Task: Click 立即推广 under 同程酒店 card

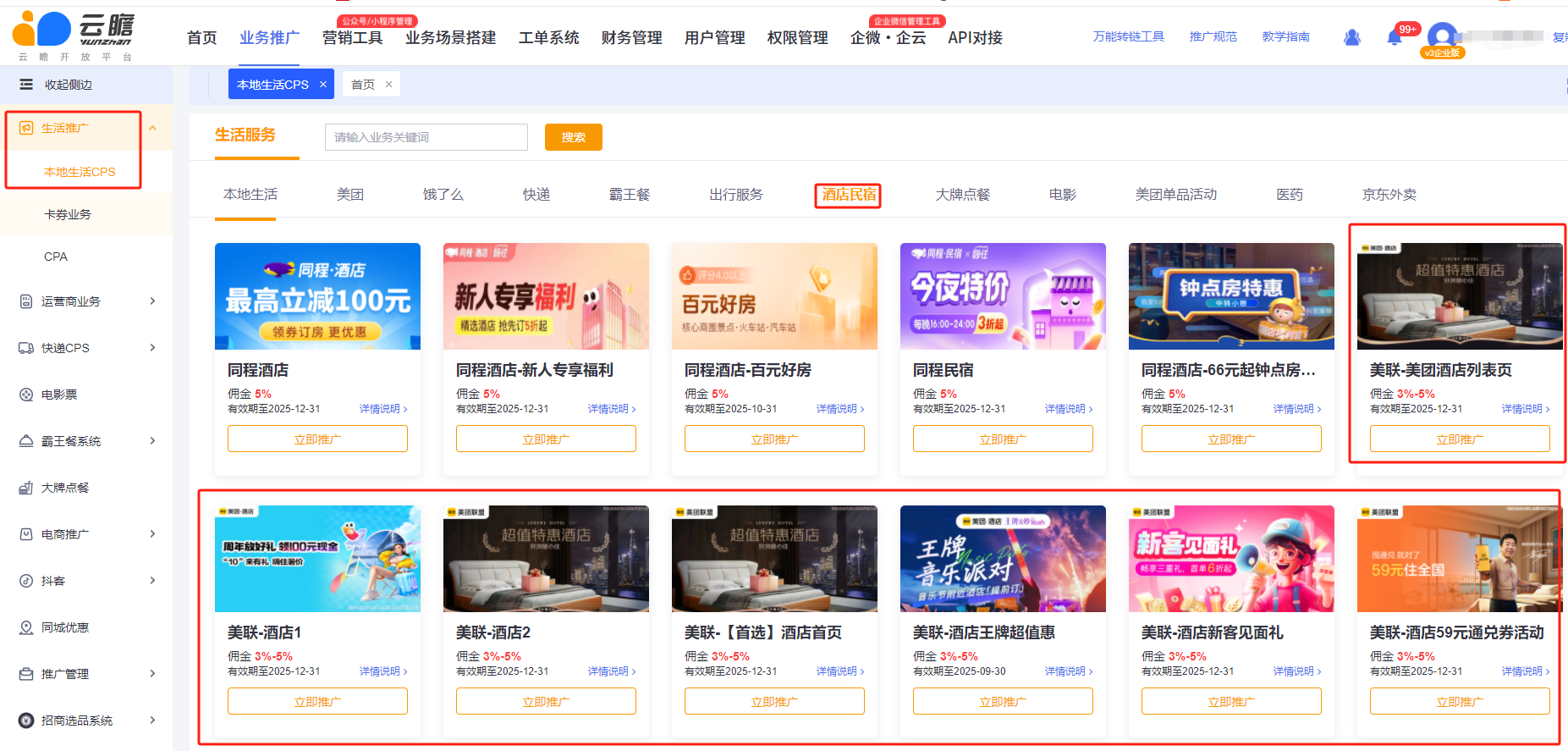Action: click(x=317, y=439)
